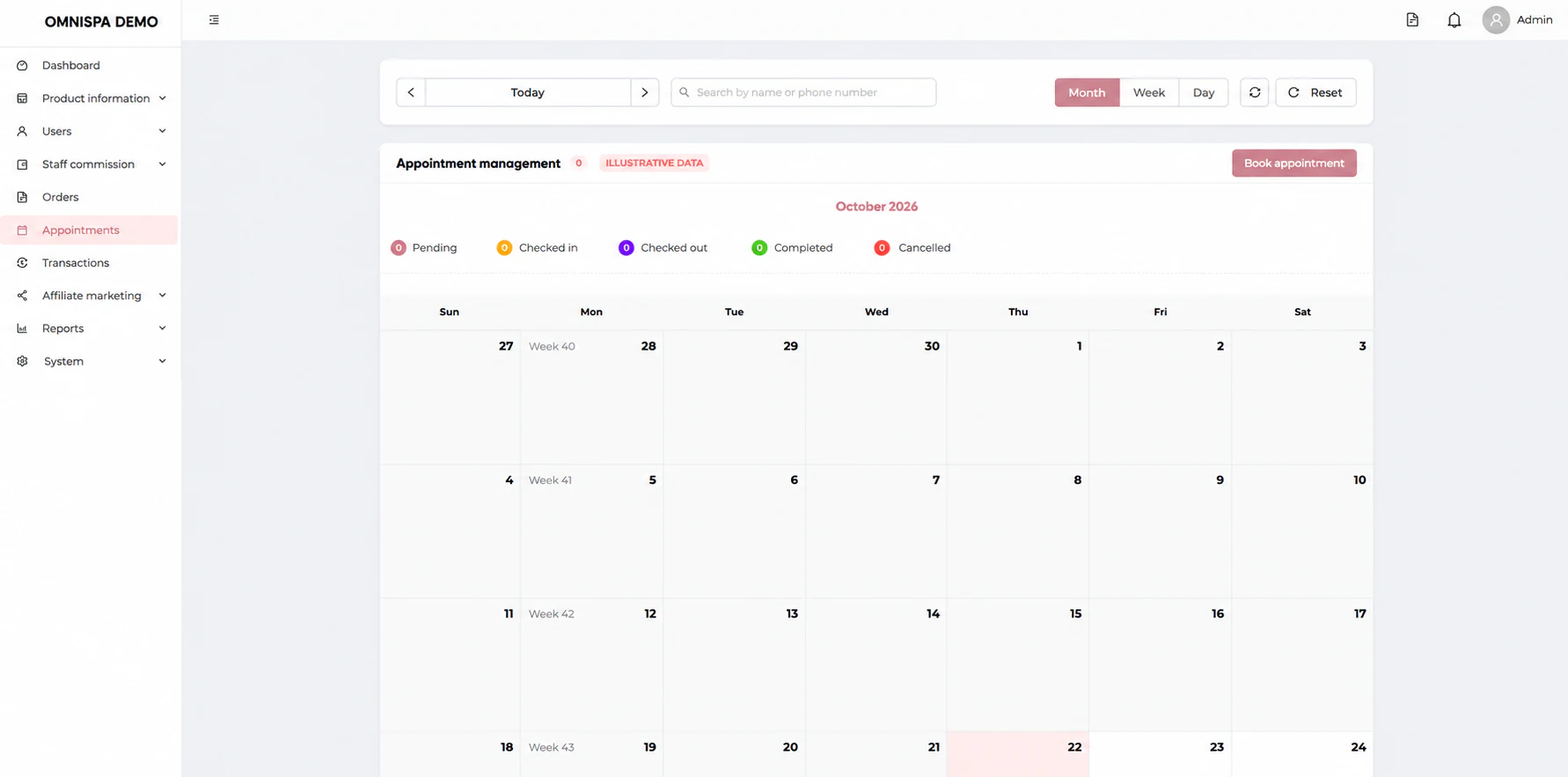Switch to Month view
Viewport: 1568px width, 777px height.
pyautogui.click(x=1087, y=92)
